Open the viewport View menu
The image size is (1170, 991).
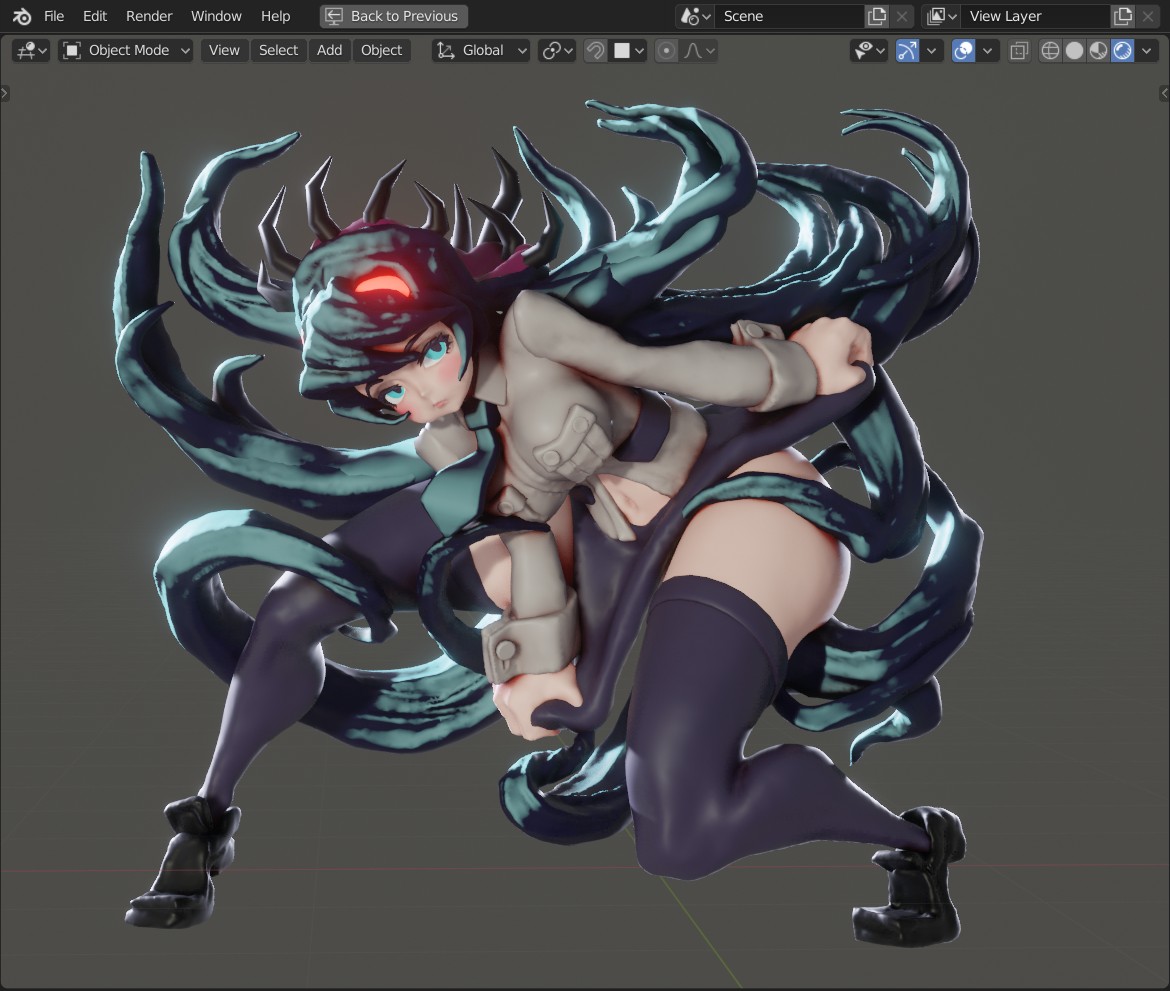(224, 50)
